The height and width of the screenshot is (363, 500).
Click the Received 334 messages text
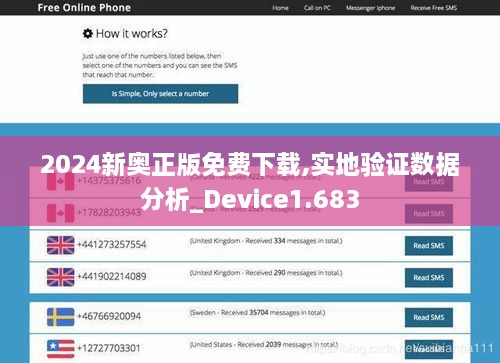[266, 241]
